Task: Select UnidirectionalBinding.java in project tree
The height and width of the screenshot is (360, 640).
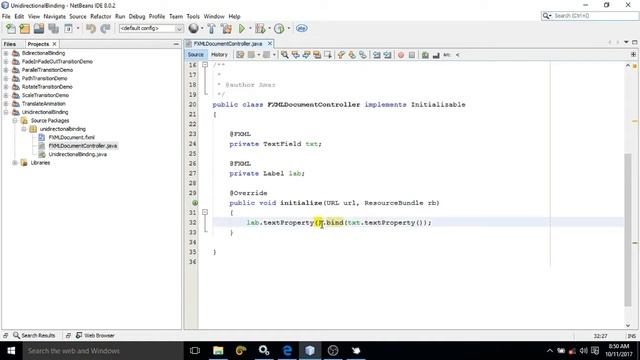Action: [x=78, y=154]
